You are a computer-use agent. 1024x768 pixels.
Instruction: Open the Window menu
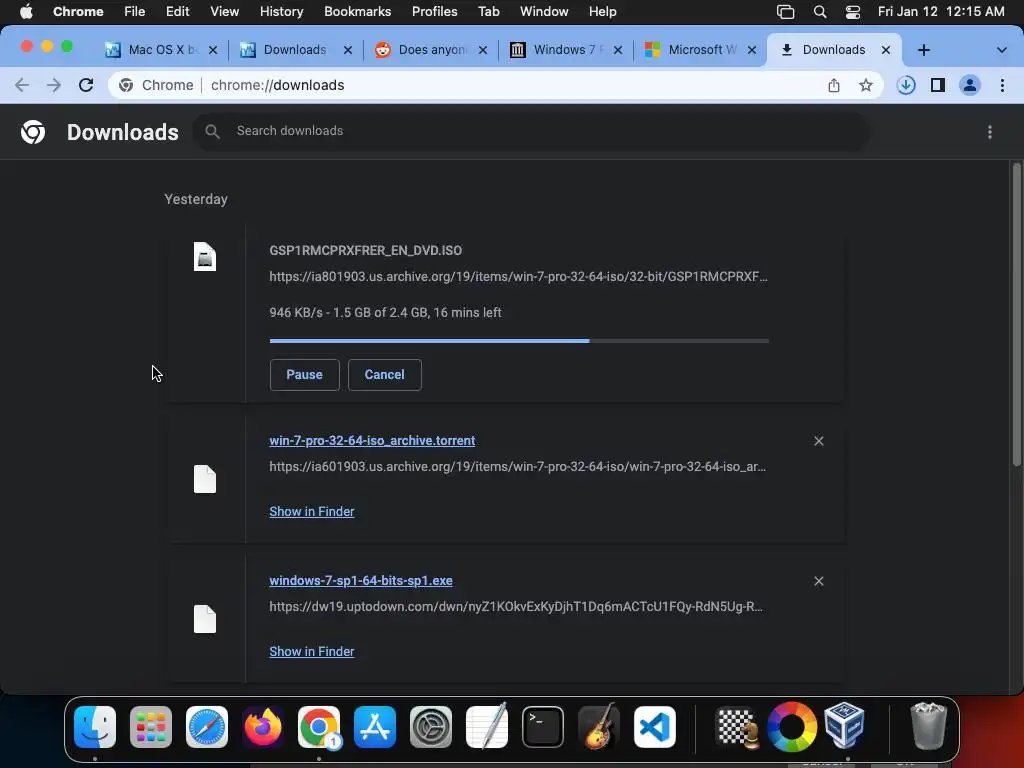point(544,11)
